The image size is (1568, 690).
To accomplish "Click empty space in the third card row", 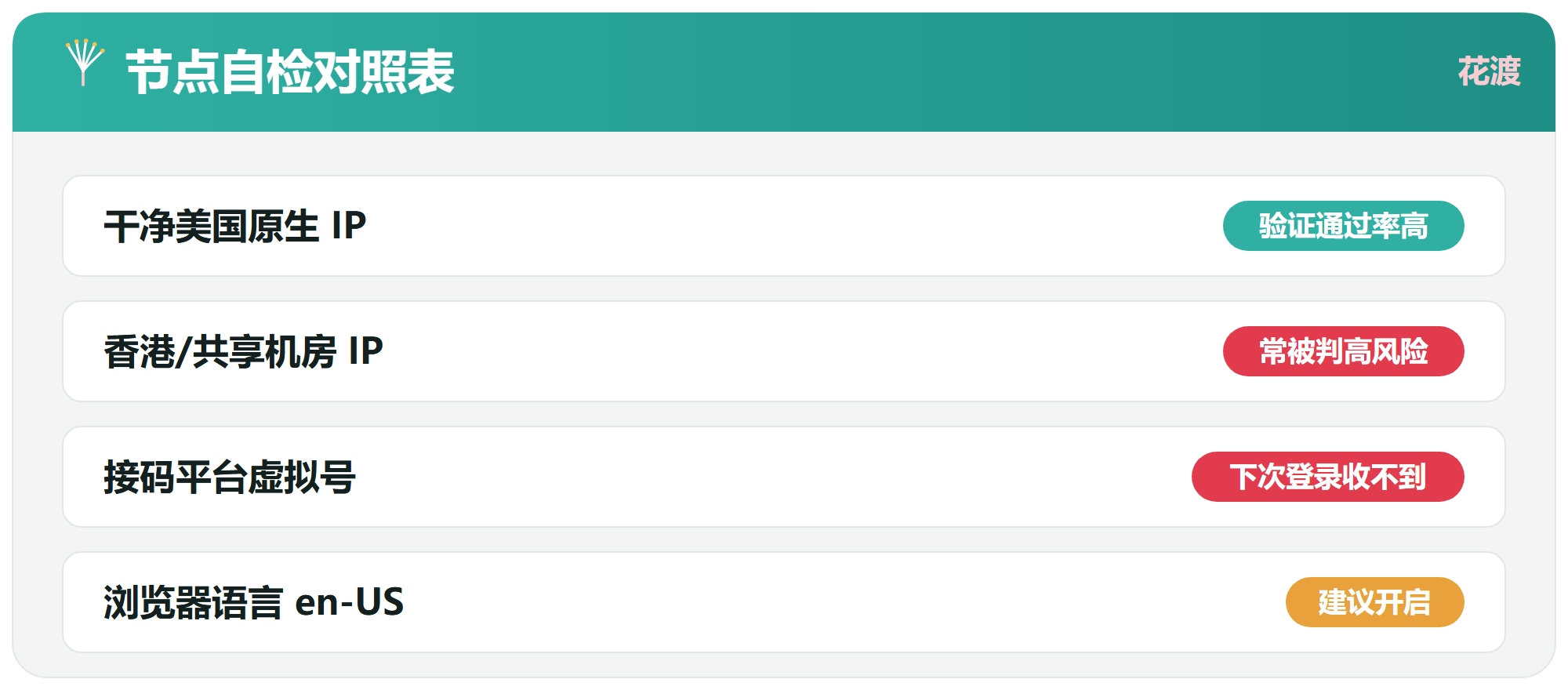I will pos(784,477).
